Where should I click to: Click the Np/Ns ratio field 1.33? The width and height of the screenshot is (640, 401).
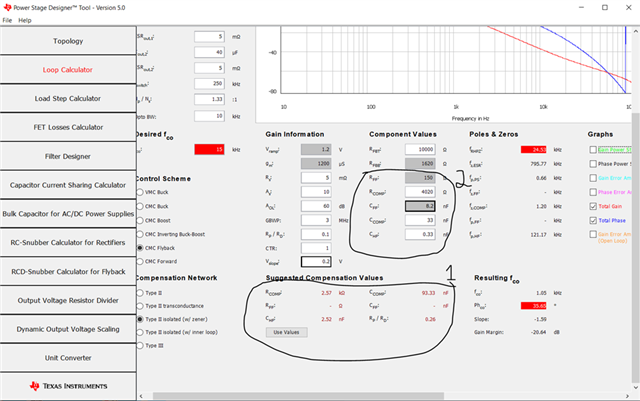click(x=209, y=99)
